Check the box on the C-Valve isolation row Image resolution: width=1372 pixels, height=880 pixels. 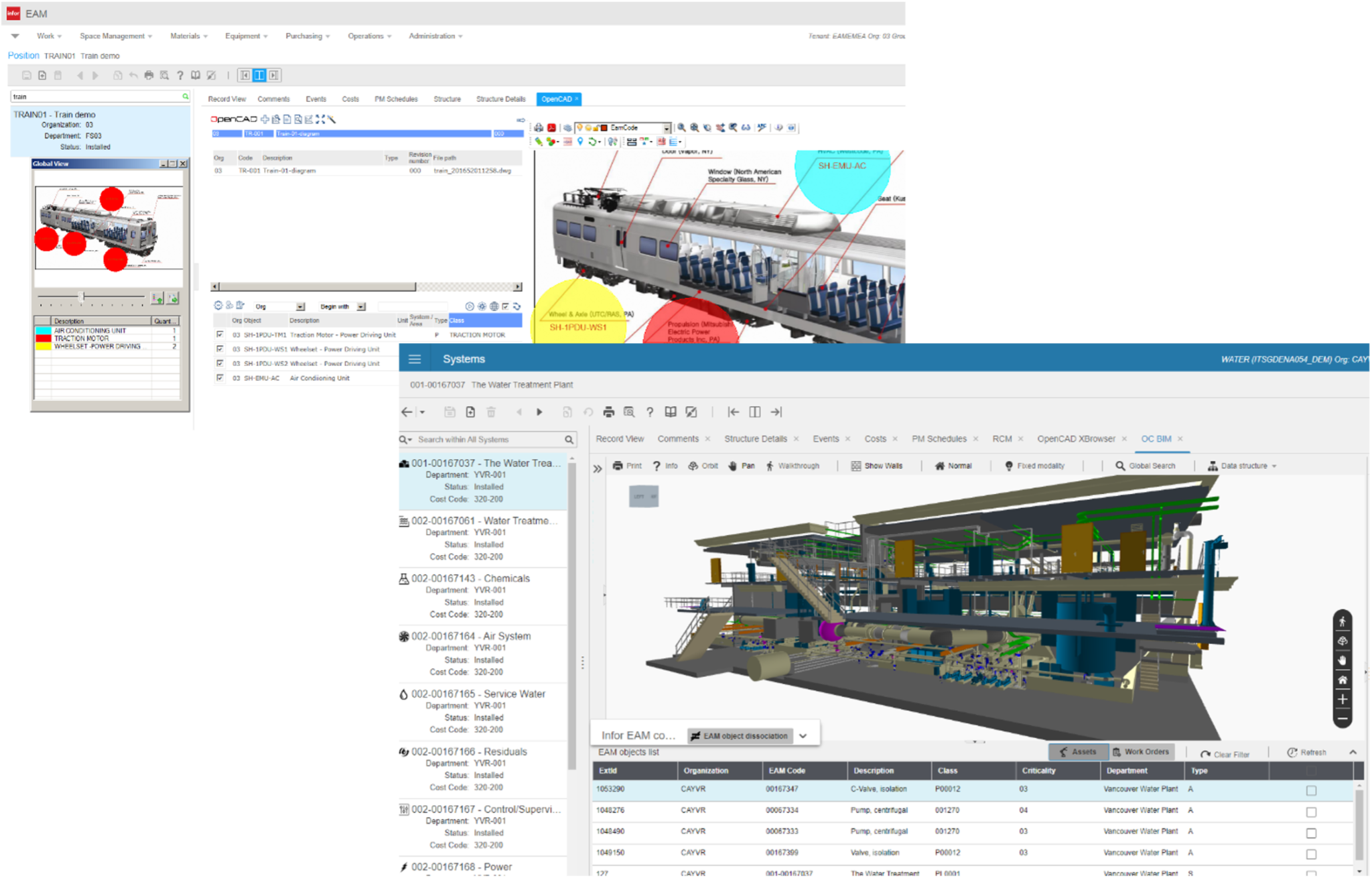(1311, 789)
